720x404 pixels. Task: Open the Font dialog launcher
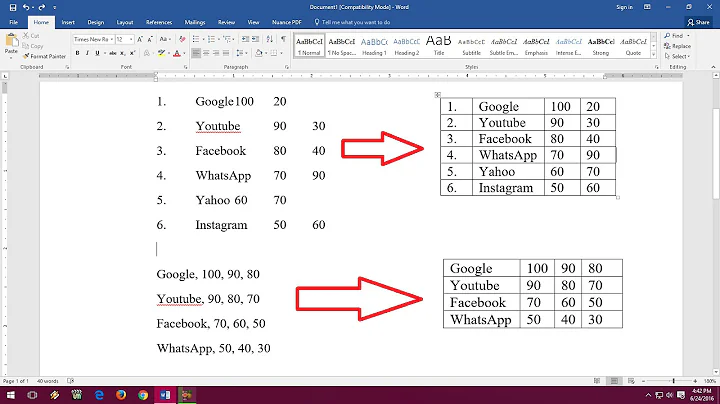click(186, 67)
